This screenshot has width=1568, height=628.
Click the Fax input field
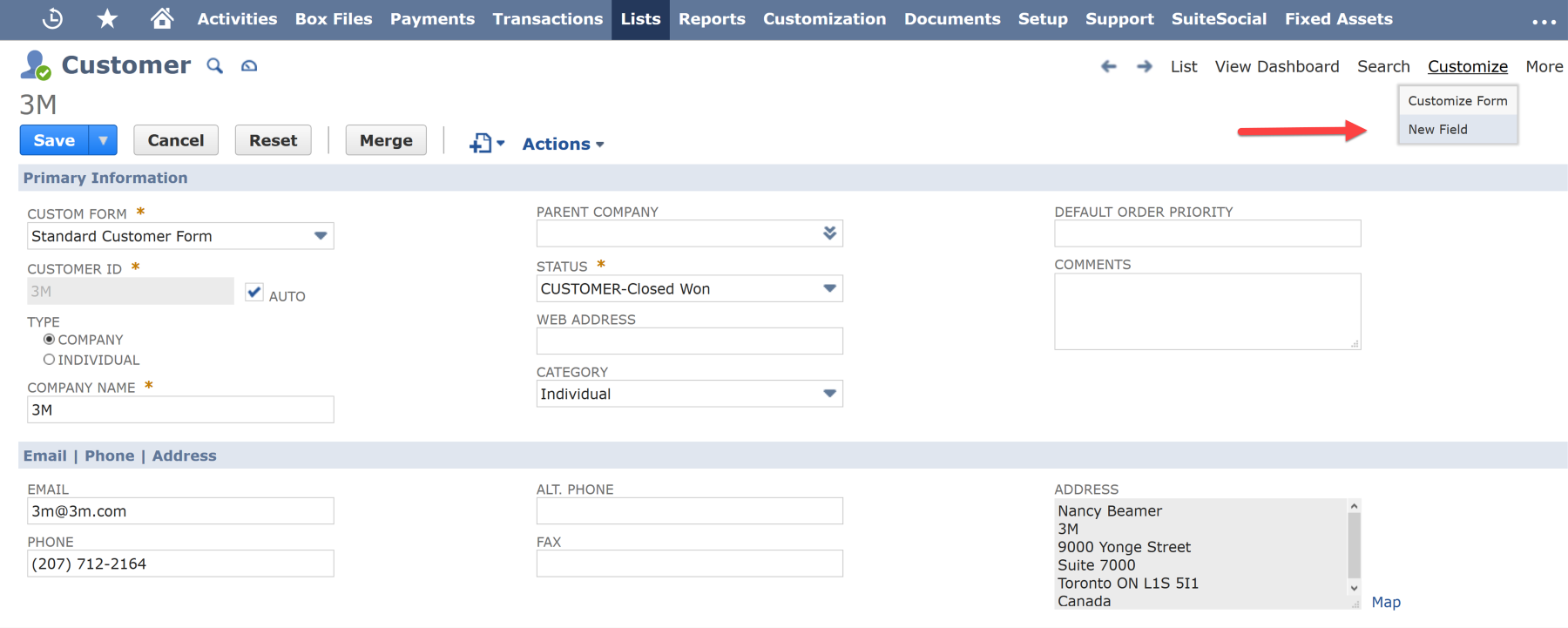[689, 564]
